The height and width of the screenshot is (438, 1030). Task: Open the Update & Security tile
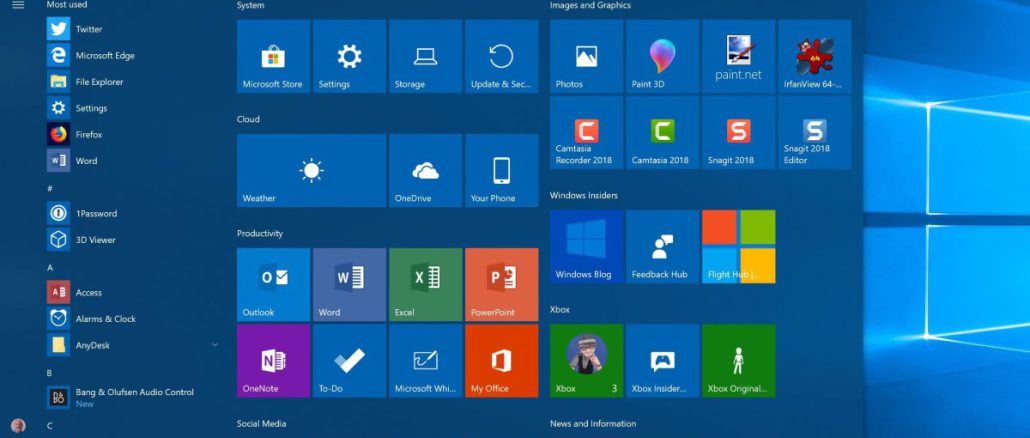(x=502, y=56)
